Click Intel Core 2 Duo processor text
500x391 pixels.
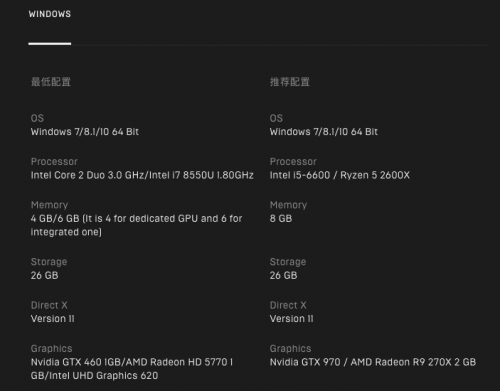pos(142,175)
